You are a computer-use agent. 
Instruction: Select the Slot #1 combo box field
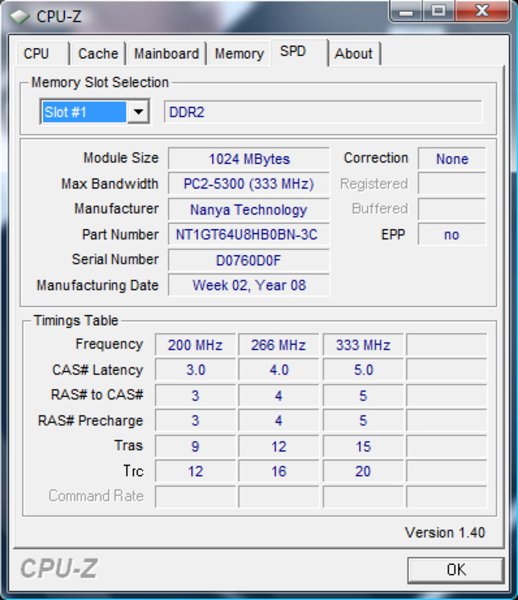94,112
